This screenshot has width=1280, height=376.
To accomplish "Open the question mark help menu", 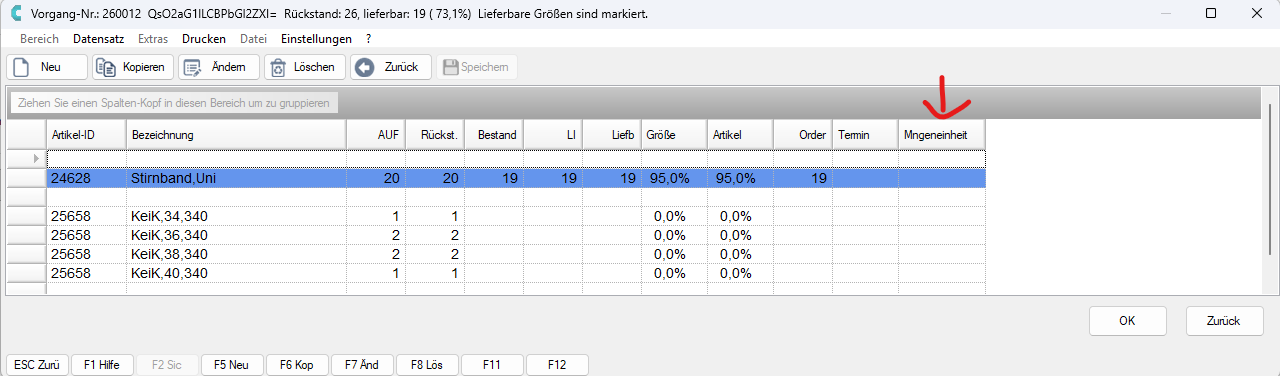I will (x=368, y=39).
